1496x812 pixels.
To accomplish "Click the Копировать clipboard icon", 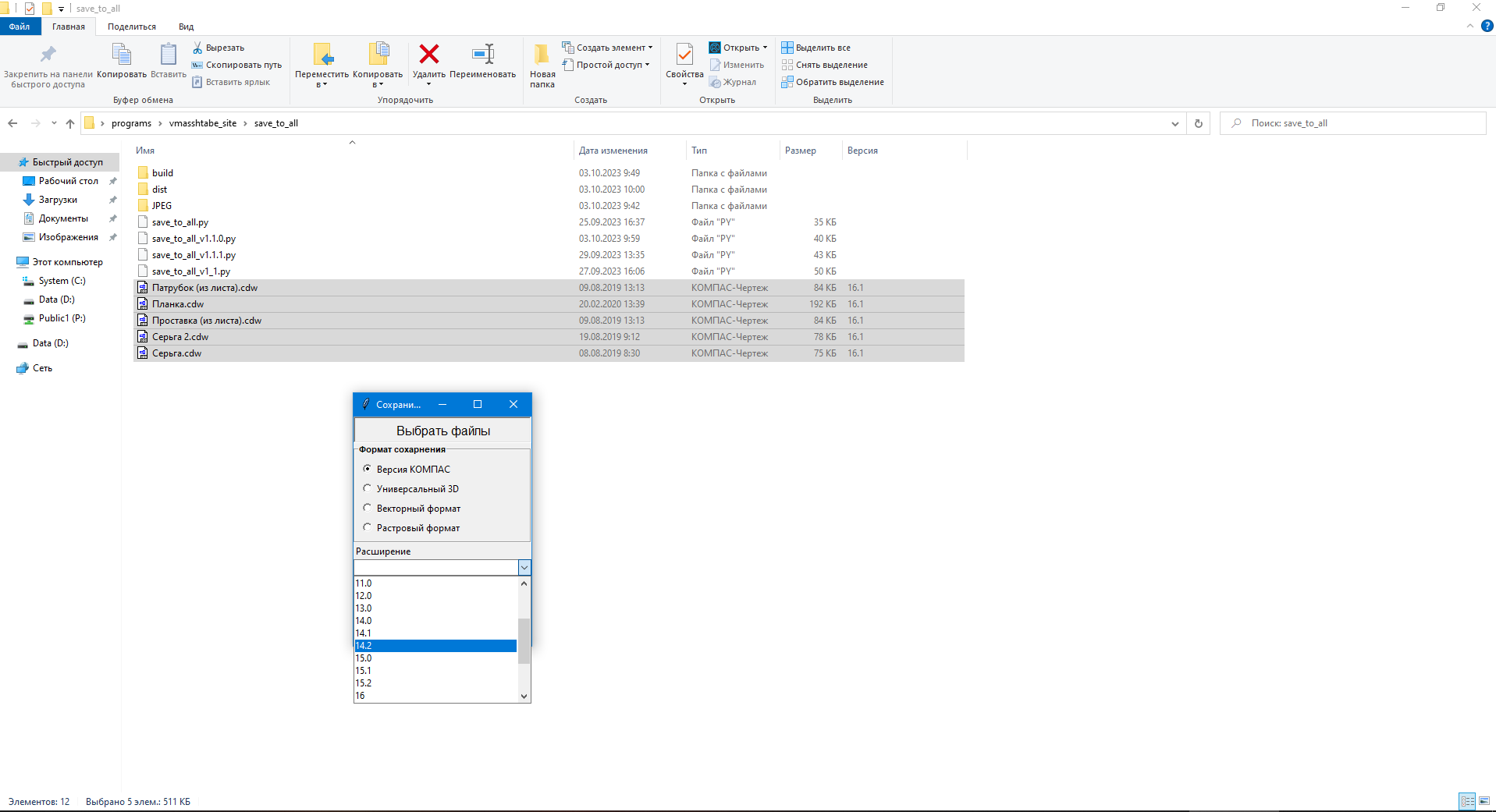I will [x=122, y=54].
